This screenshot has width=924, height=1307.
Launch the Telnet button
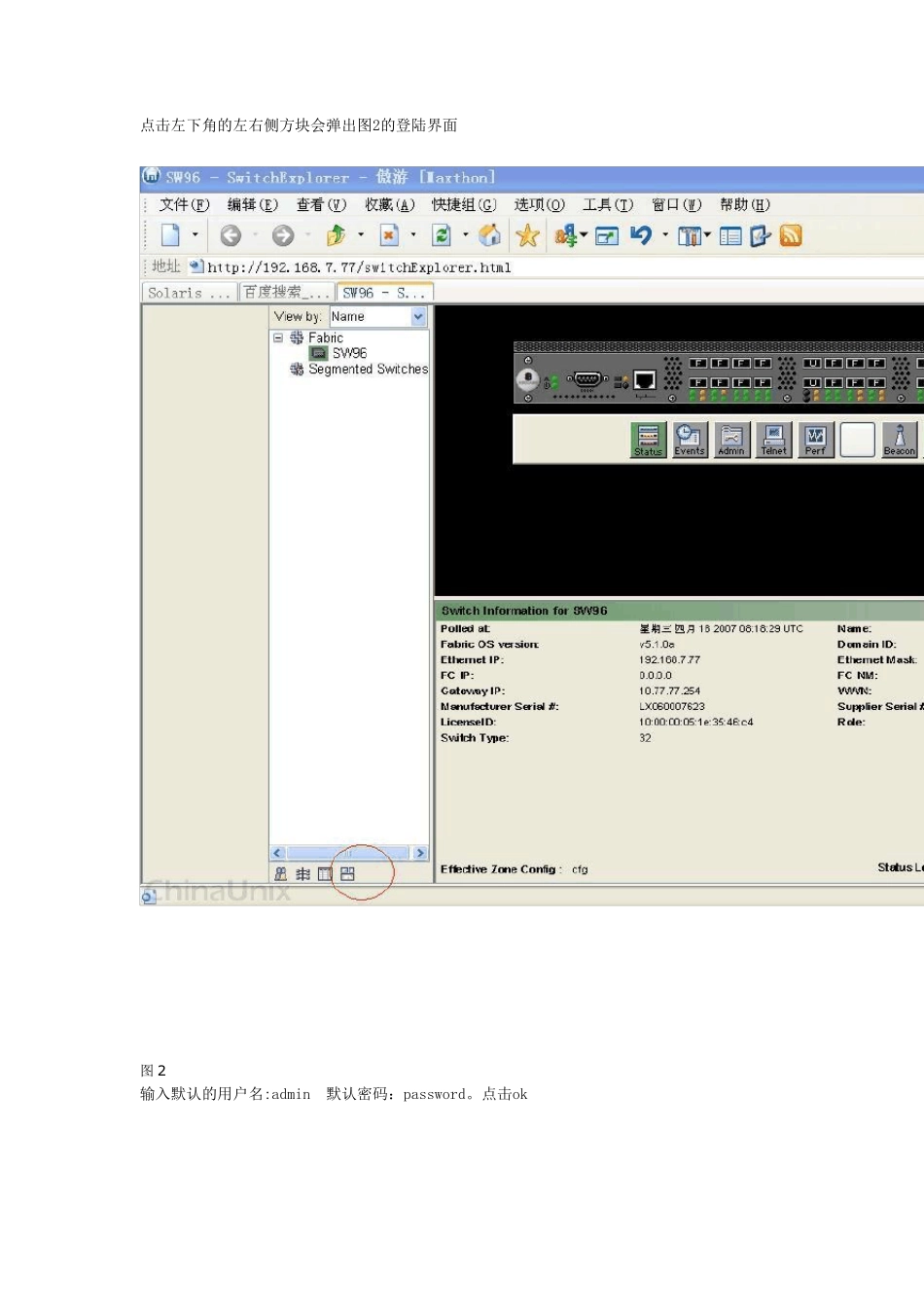(774, 440)
